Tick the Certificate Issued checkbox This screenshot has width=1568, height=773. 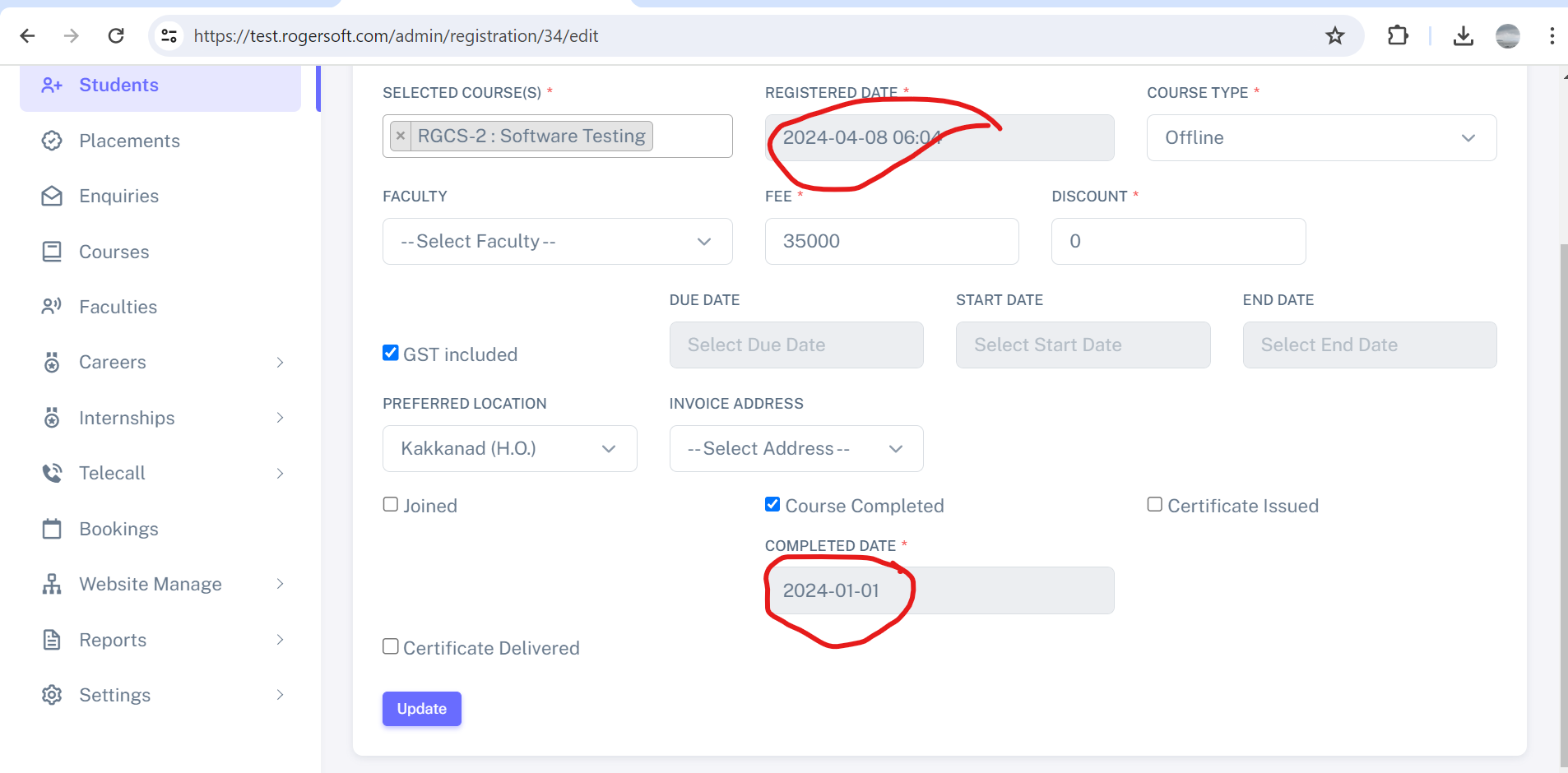click(1155, 504)
